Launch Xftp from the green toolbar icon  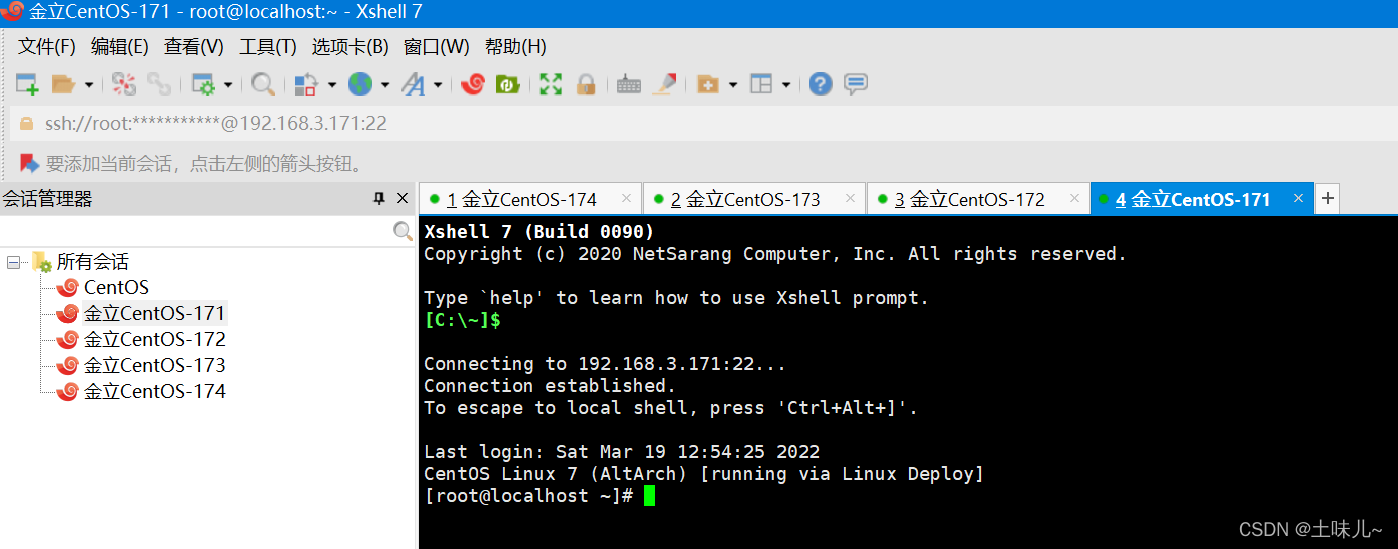pos(507,85)
